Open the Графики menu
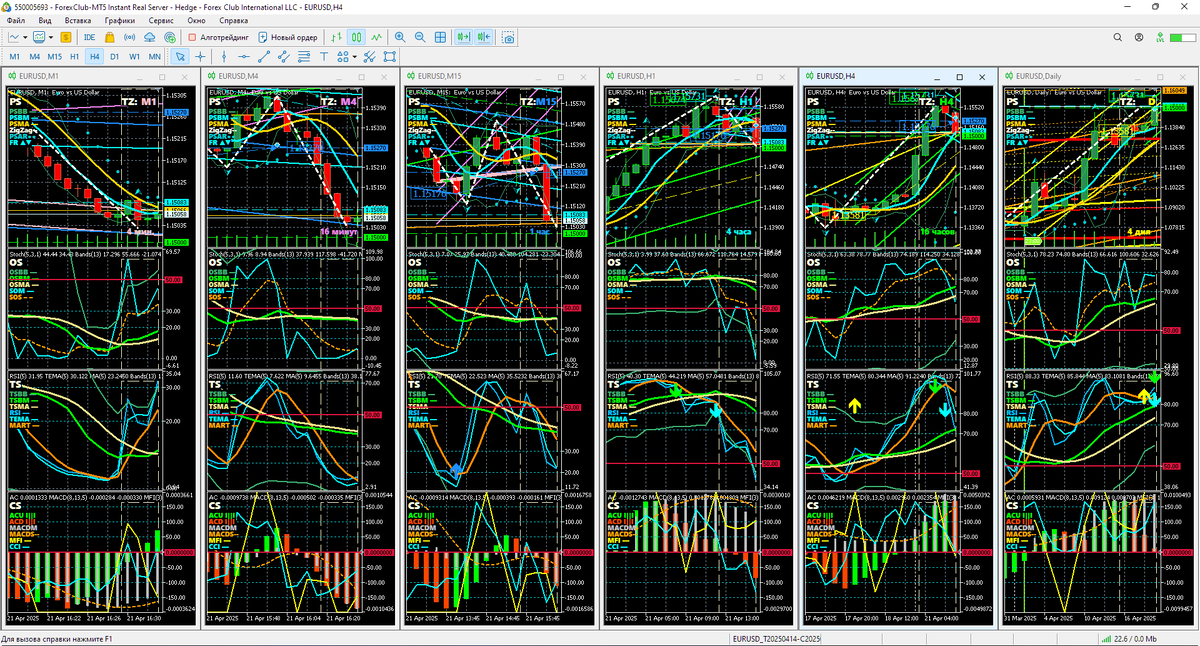 120,20
